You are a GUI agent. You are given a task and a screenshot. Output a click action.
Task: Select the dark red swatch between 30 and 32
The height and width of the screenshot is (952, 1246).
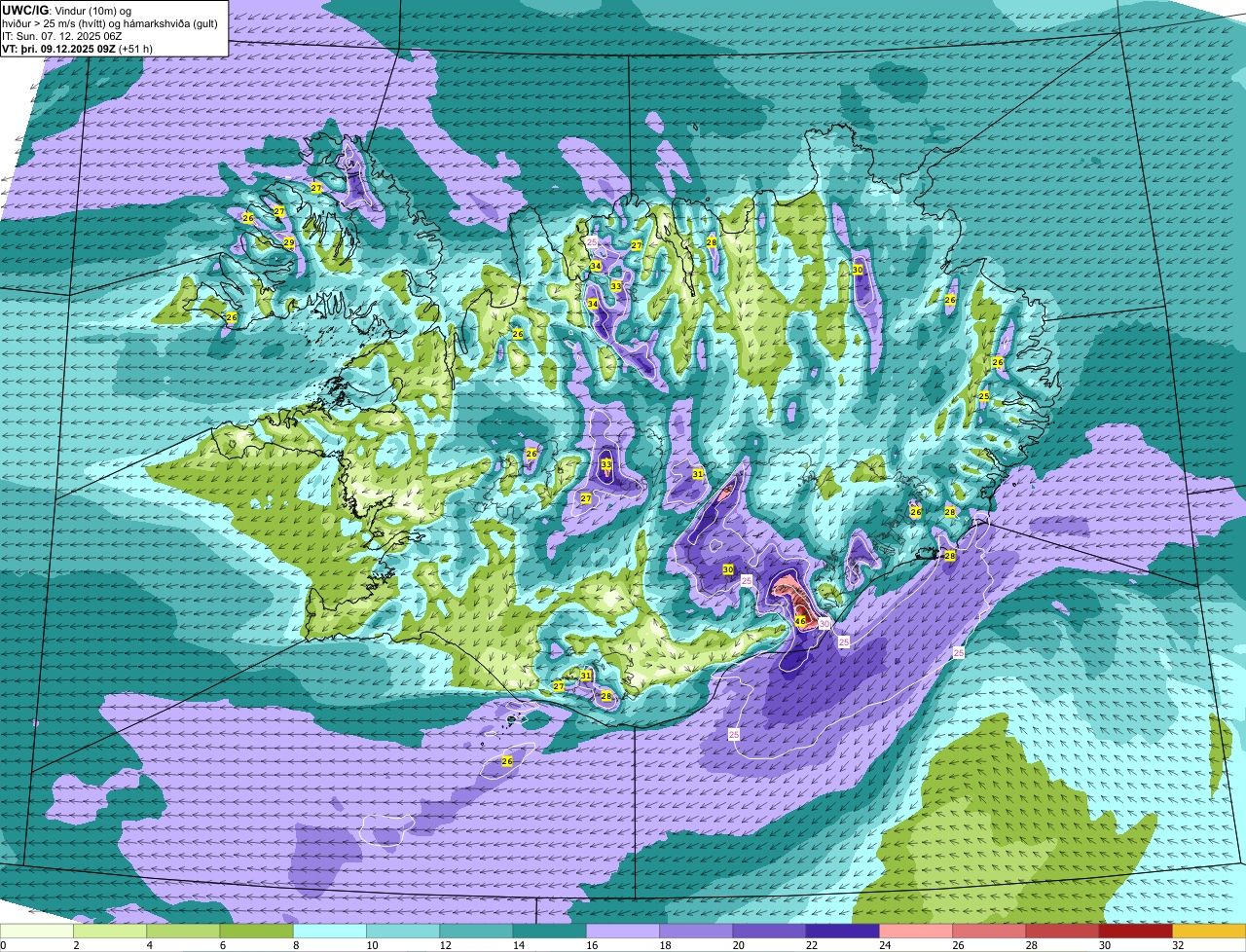[x=1136, y=932]
